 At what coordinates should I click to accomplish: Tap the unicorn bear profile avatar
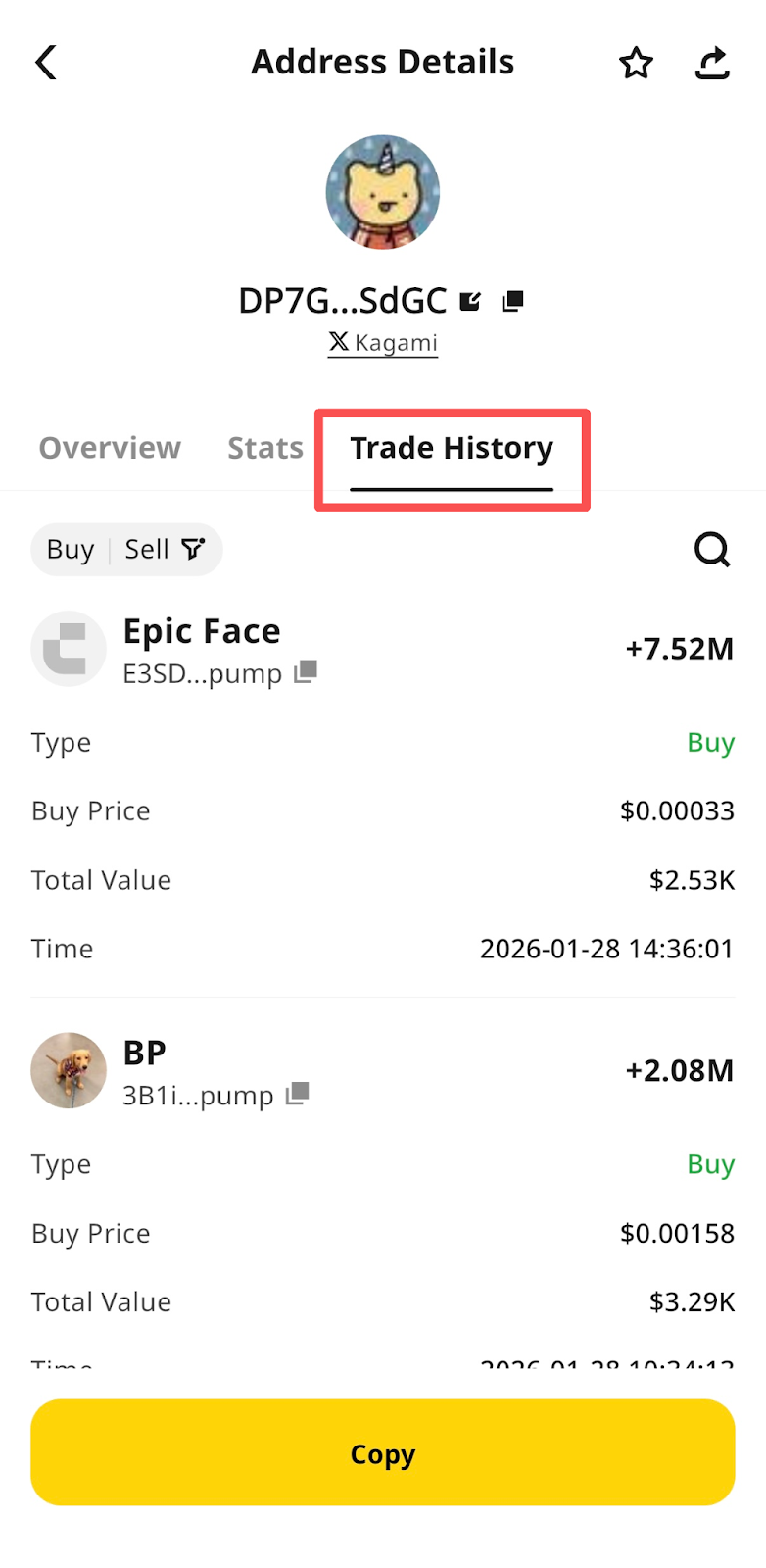pyautogui.click(x=383, y=192)
